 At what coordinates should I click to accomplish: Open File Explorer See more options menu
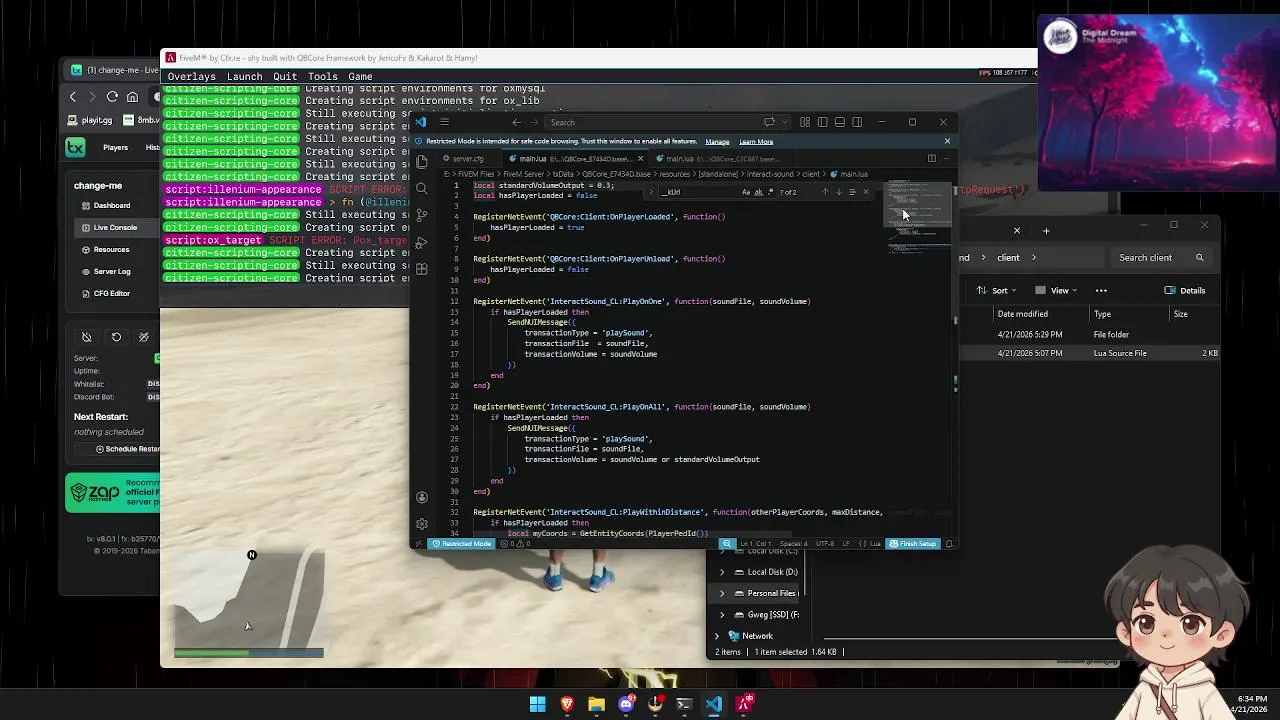click(x=1101, y=290)
